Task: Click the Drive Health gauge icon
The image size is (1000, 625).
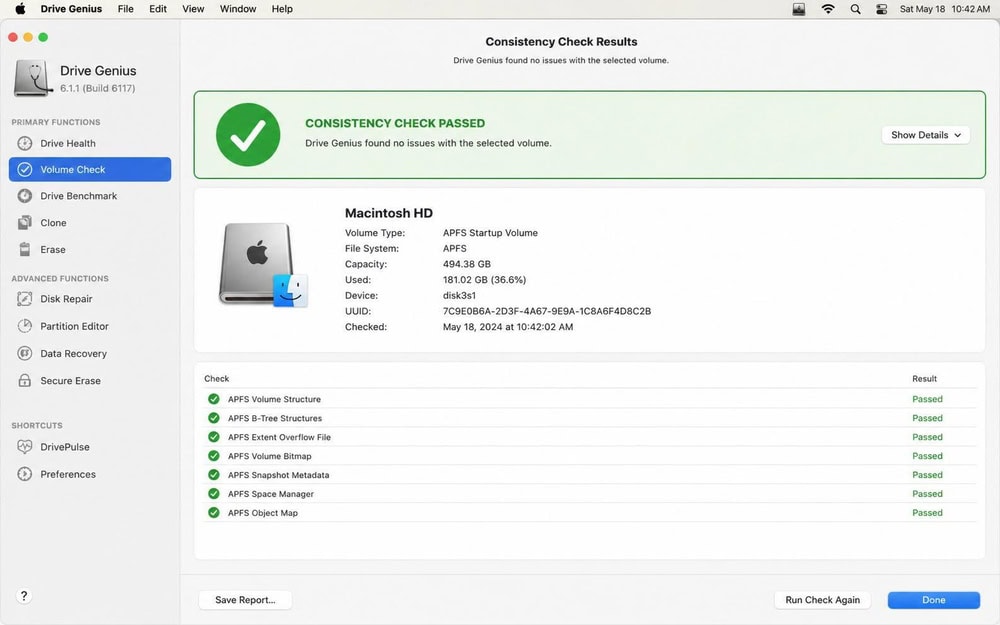Action: [24, 143]
